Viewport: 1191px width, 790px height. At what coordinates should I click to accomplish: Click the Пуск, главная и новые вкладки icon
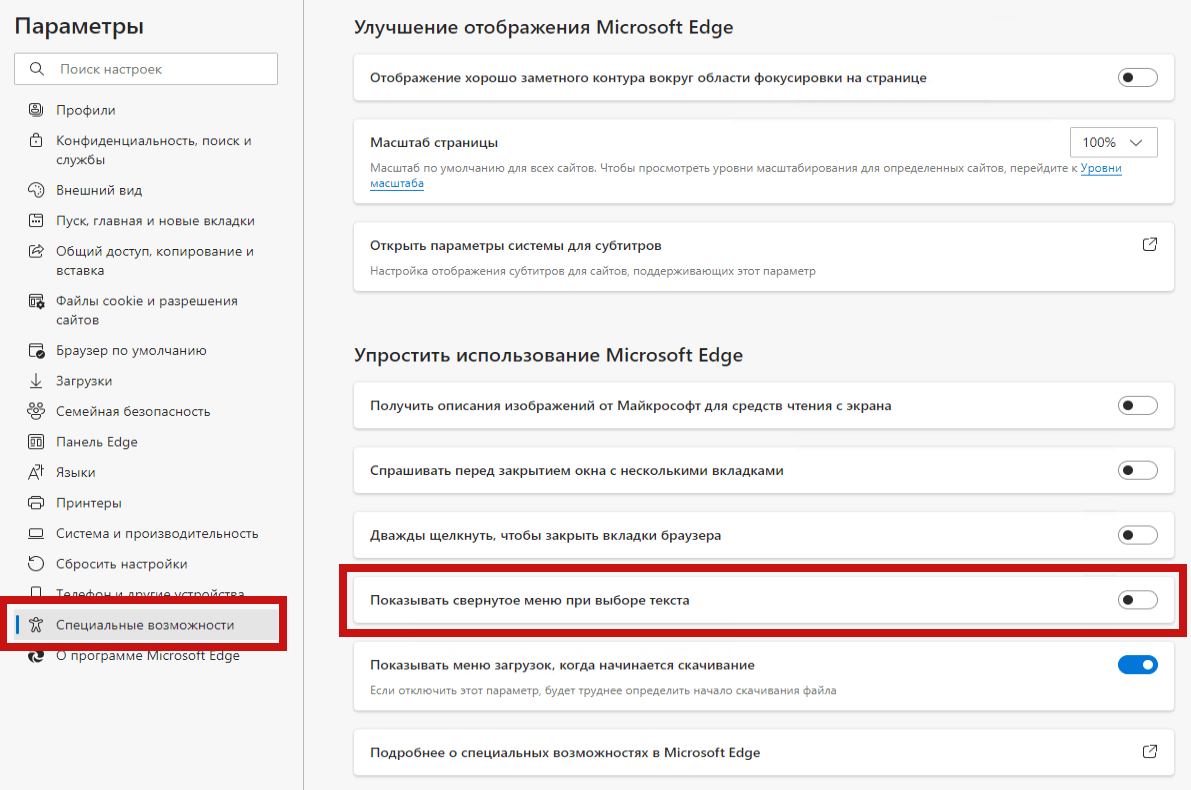(x=36, y=220)
